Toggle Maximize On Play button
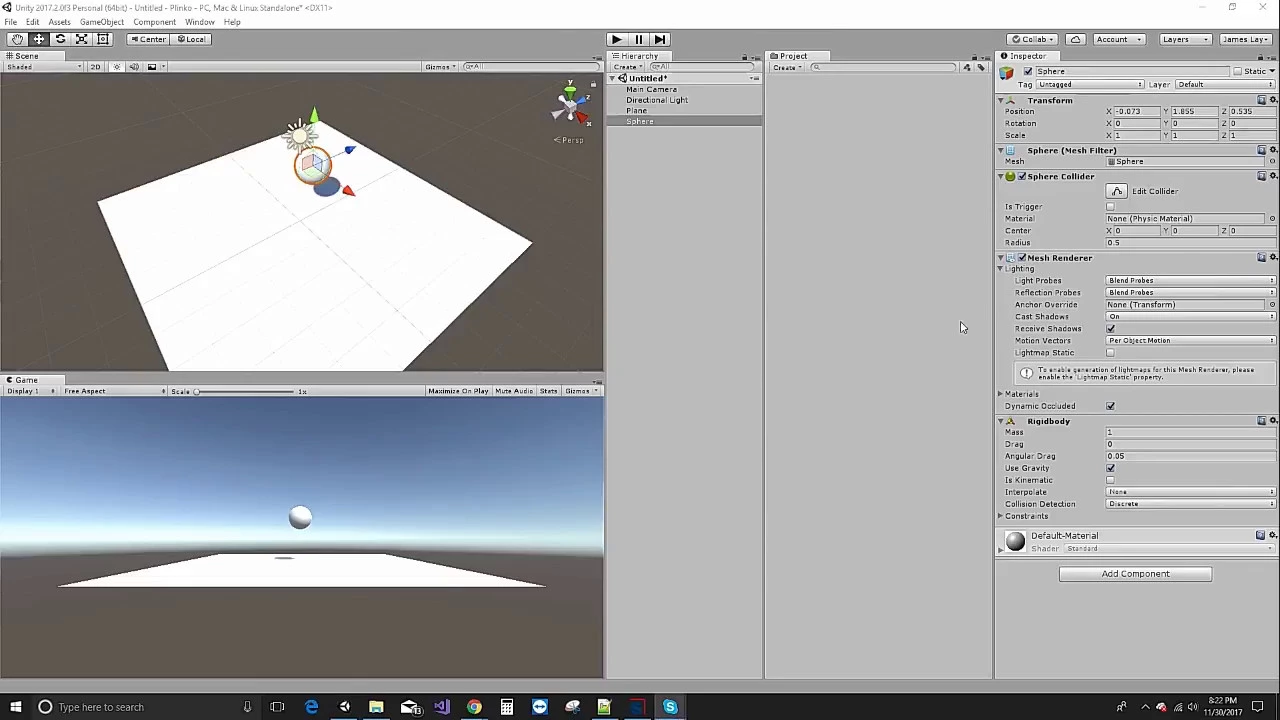The width and height of the screenshot is (1280, 720). coord(458,391)
